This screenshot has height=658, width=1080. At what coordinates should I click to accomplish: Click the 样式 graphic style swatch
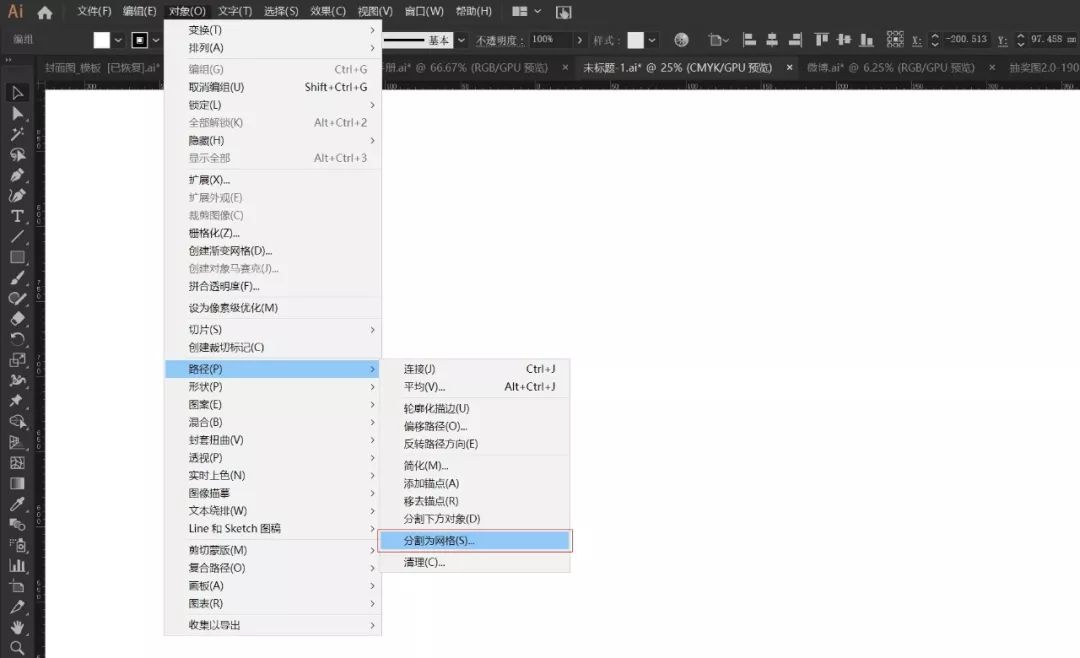click(635, 40)
